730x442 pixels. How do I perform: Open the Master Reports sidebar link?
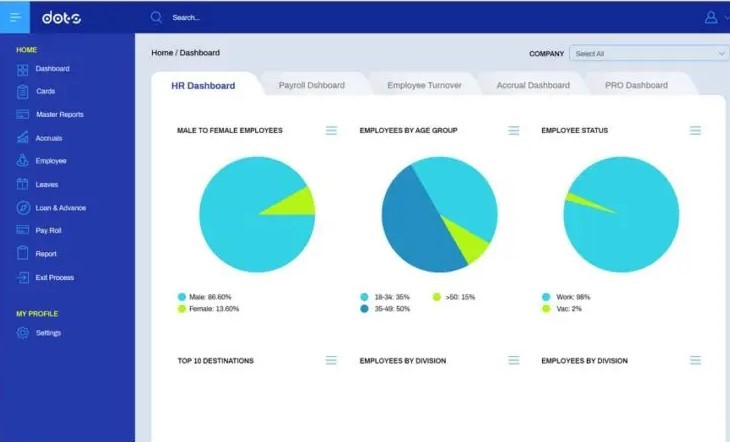coord(60,114)
